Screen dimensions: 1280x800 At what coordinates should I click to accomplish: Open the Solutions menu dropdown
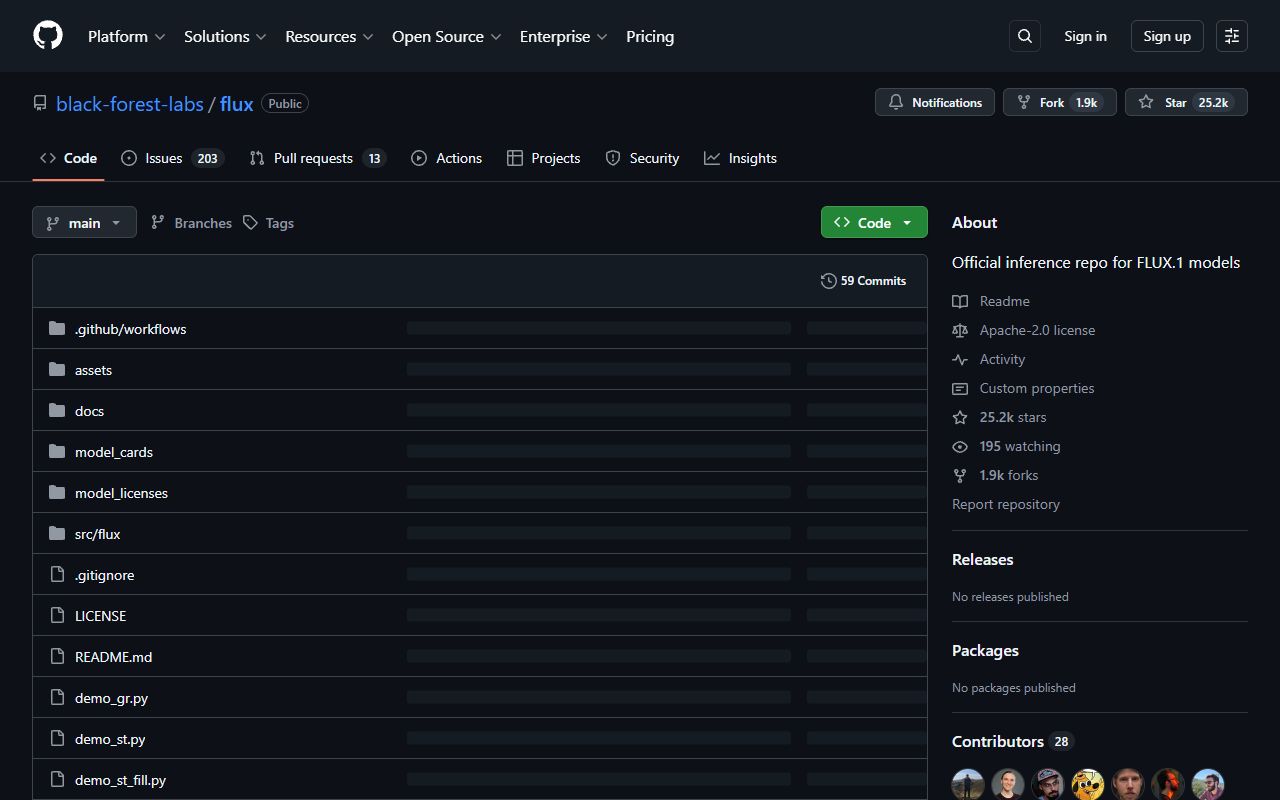[x=224, y=36]
